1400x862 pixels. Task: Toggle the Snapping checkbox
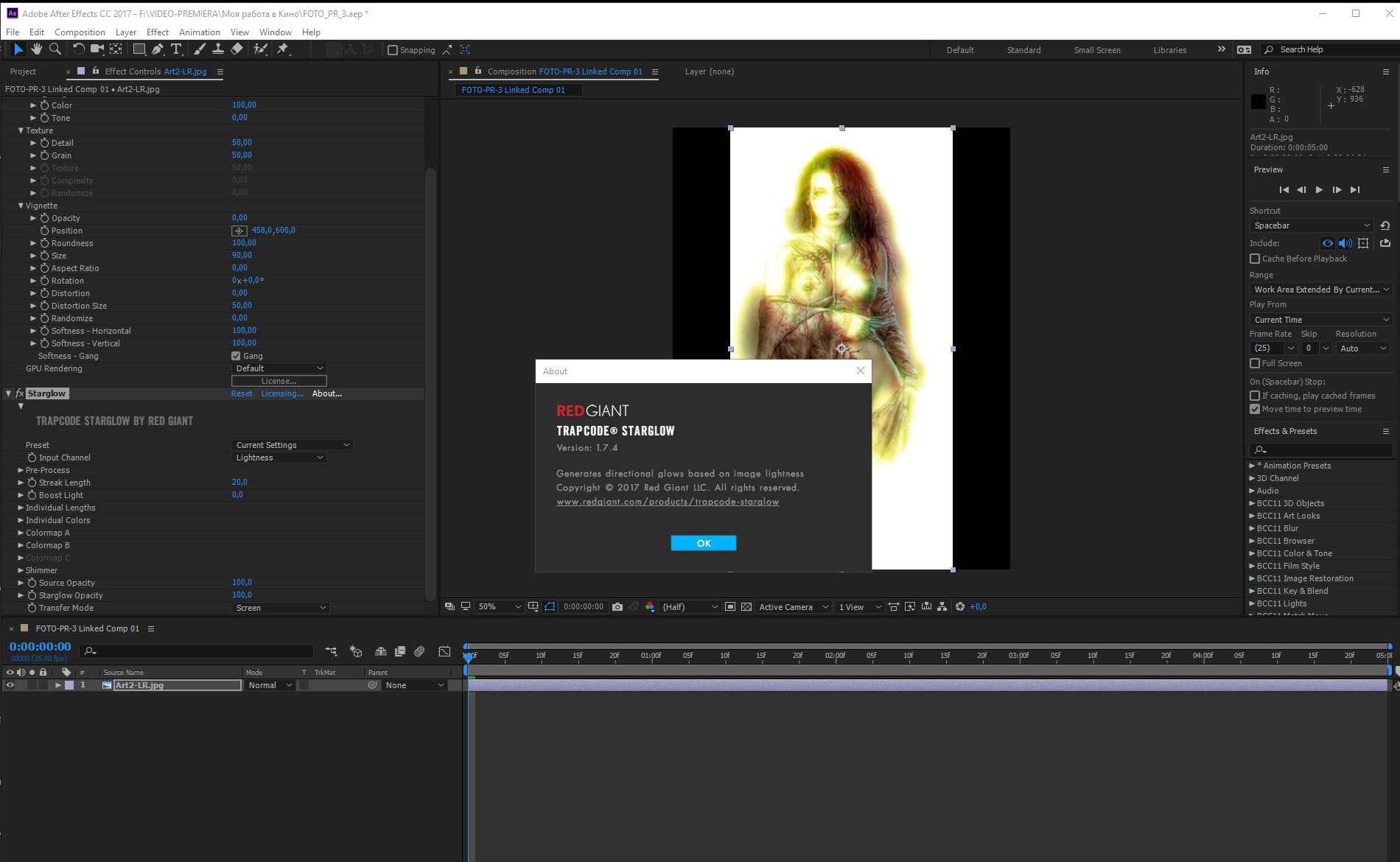click(393, 50)
